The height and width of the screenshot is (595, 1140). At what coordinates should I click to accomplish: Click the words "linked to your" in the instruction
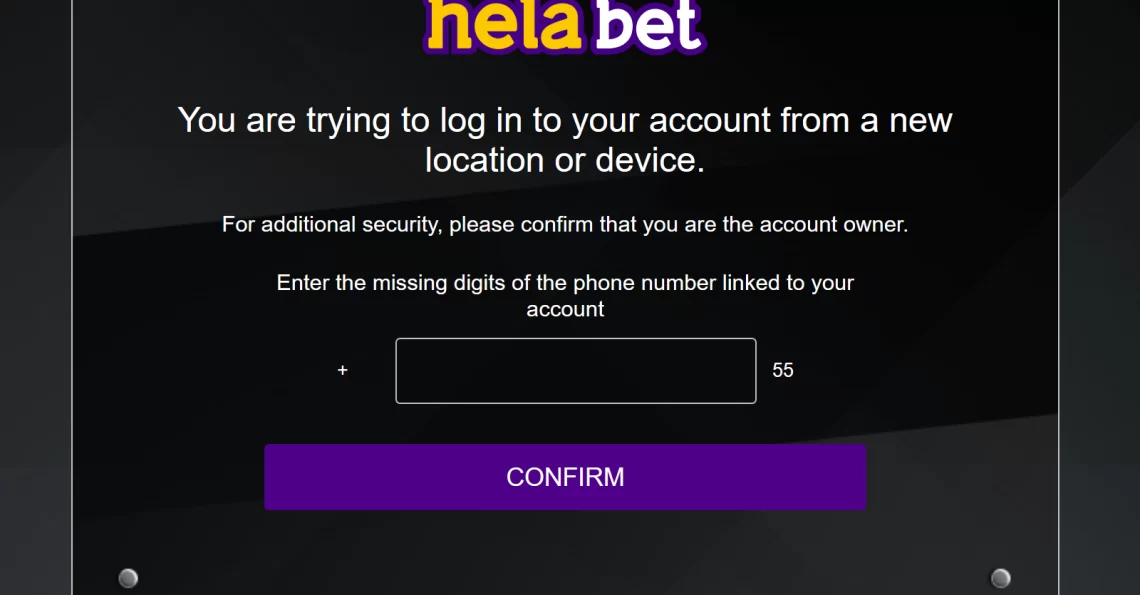point(789,283)
